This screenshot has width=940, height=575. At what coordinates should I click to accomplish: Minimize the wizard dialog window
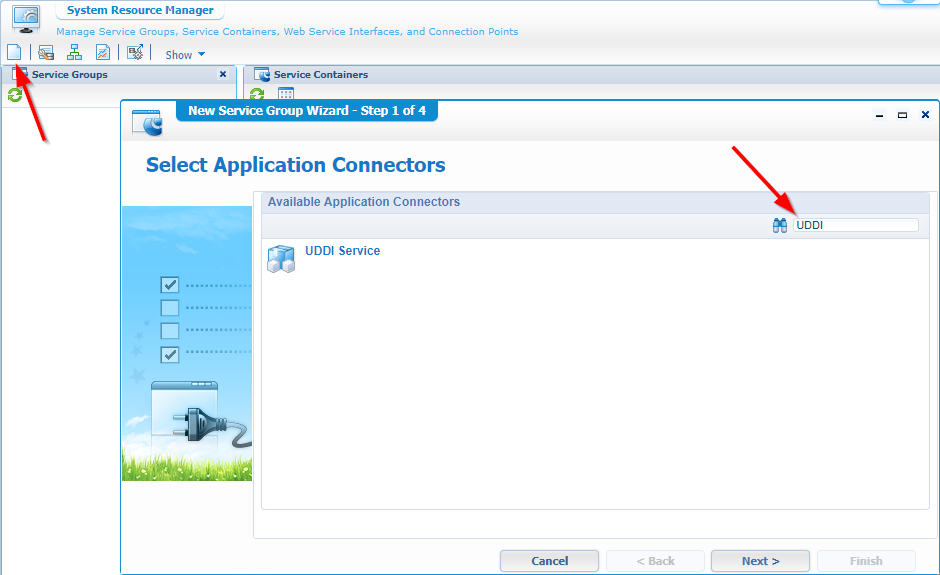tap(879, 115)
